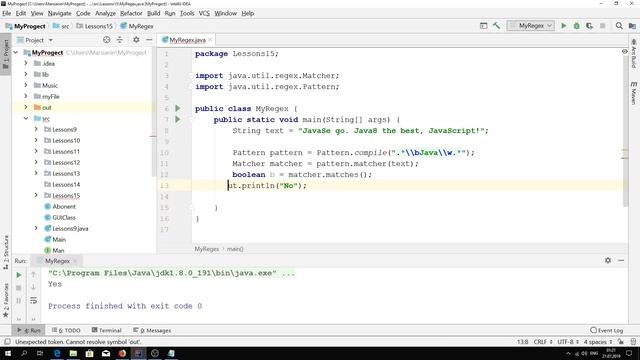Open Favorites side tab

pyautogui.click(x=6, y=300)
